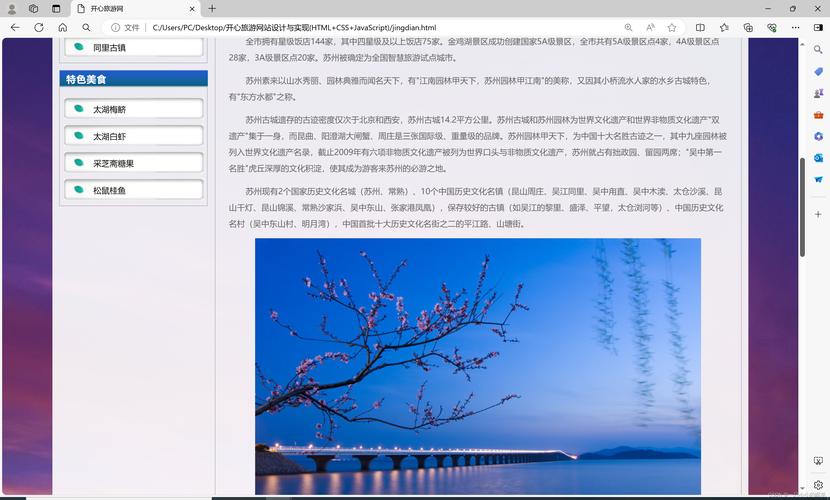Open the zoom magnifier in address bar

pyautogui.click(x=629, y=27)
